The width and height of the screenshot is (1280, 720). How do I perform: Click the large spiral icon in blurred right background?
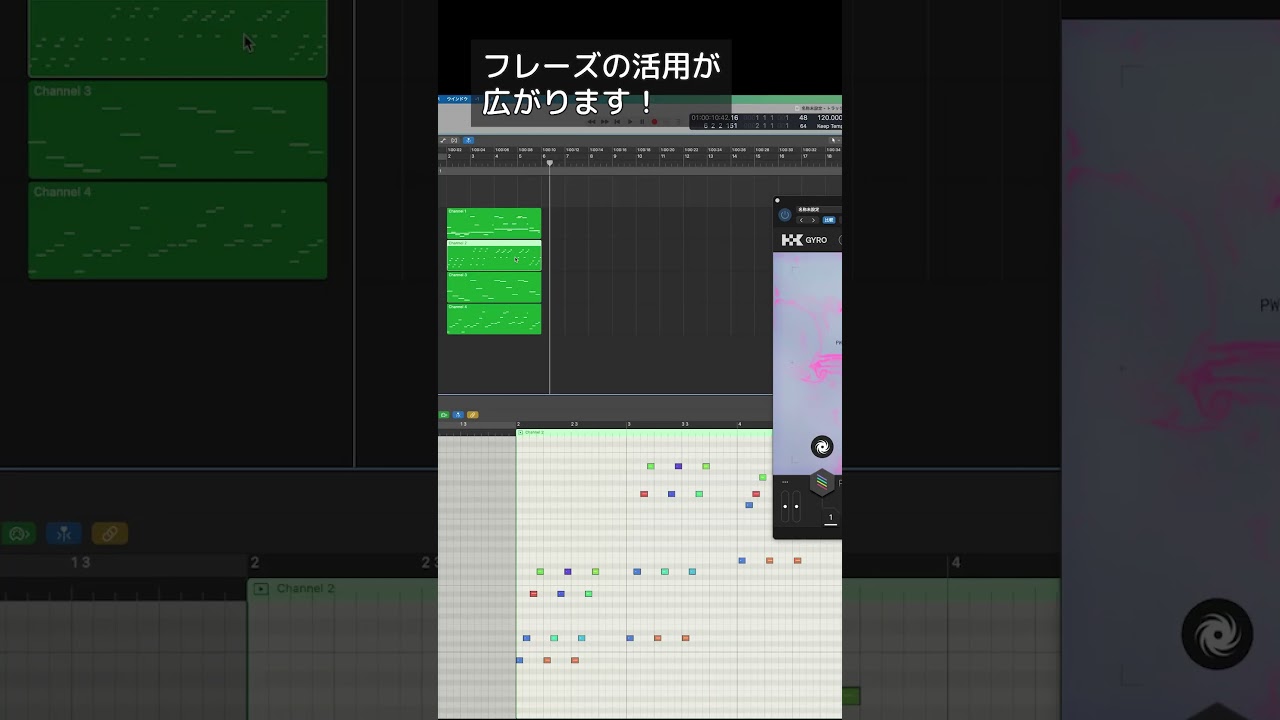pyautogui.click(x=1217, y=634)
